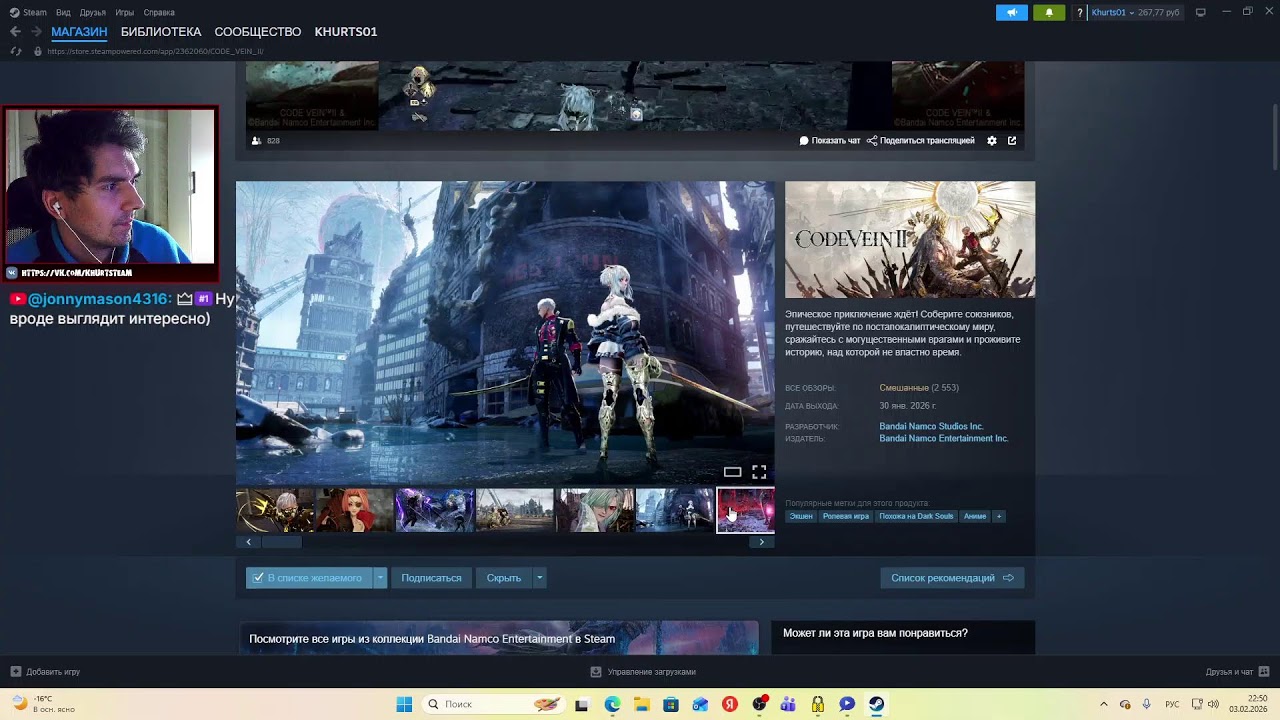Show broadcast chat
The image size is (1280, 720).
(x=830, y=141)
